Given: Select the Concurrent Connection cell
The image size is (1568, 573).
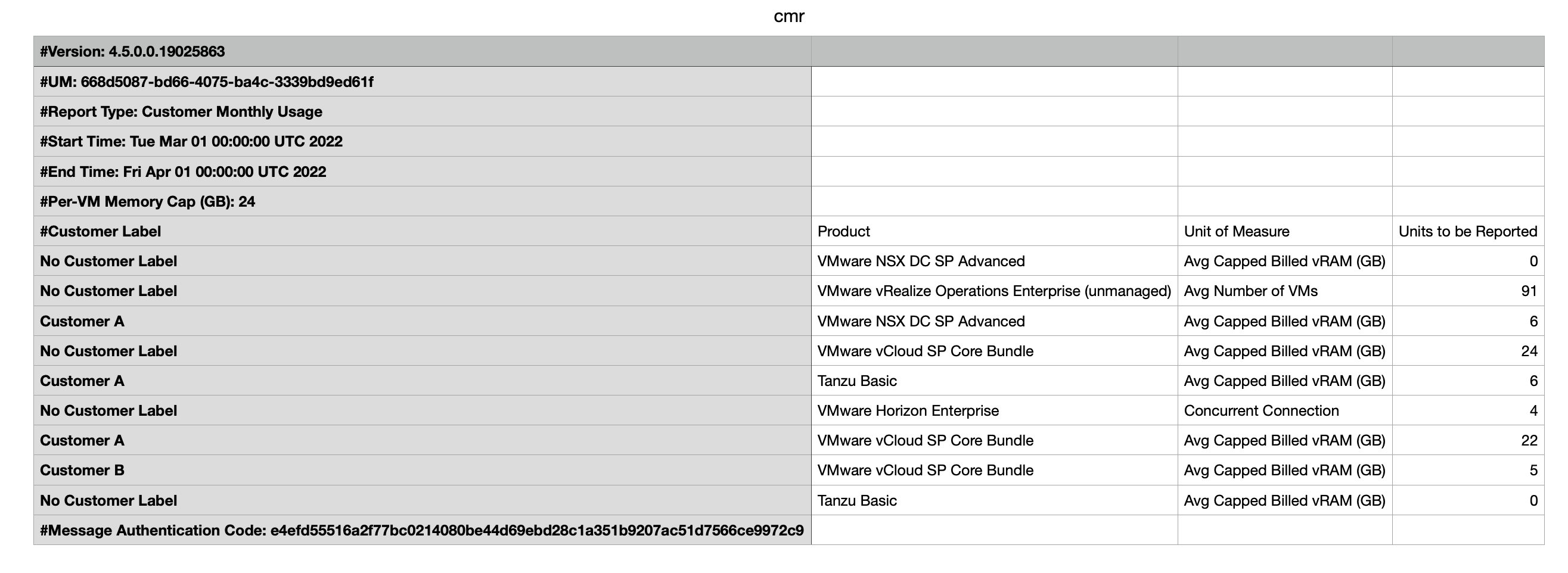Looking at the screenshot, I should (1260, 410).
